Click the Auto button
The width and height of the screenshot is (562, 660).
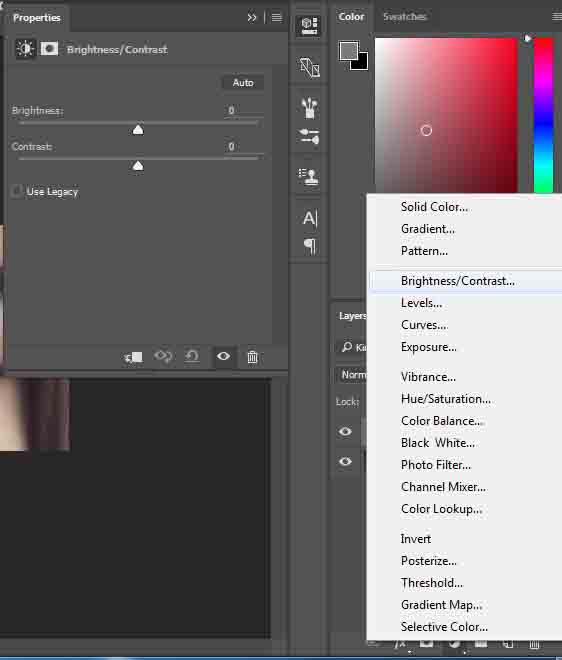pyautogui.click(x=243, y=82)
